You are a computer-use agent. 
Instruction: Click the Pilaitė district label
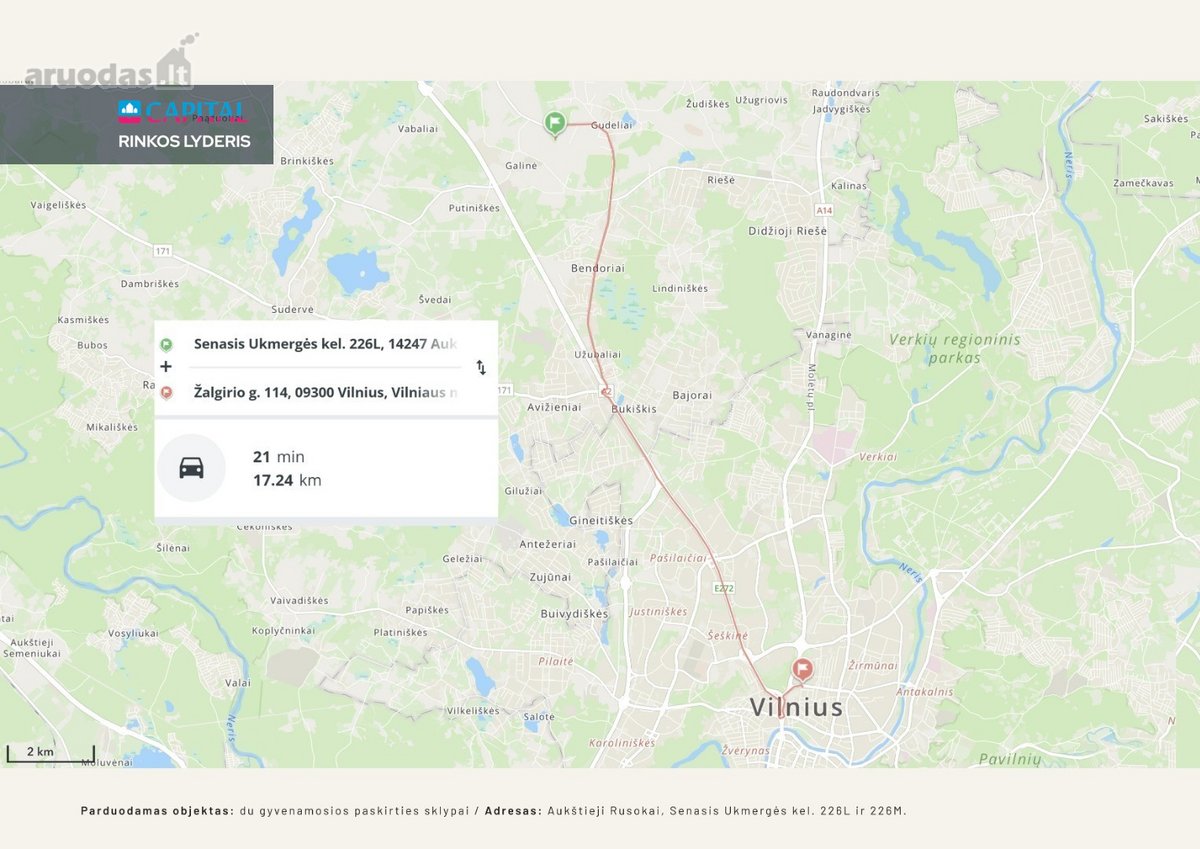(x=556, y=661)
